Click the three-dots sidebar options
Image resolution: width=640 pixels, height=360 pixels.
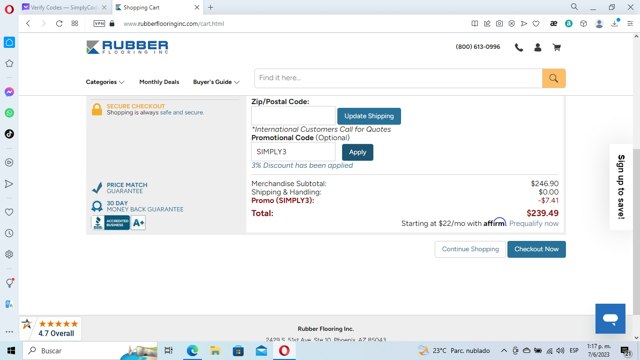point(9,332)
